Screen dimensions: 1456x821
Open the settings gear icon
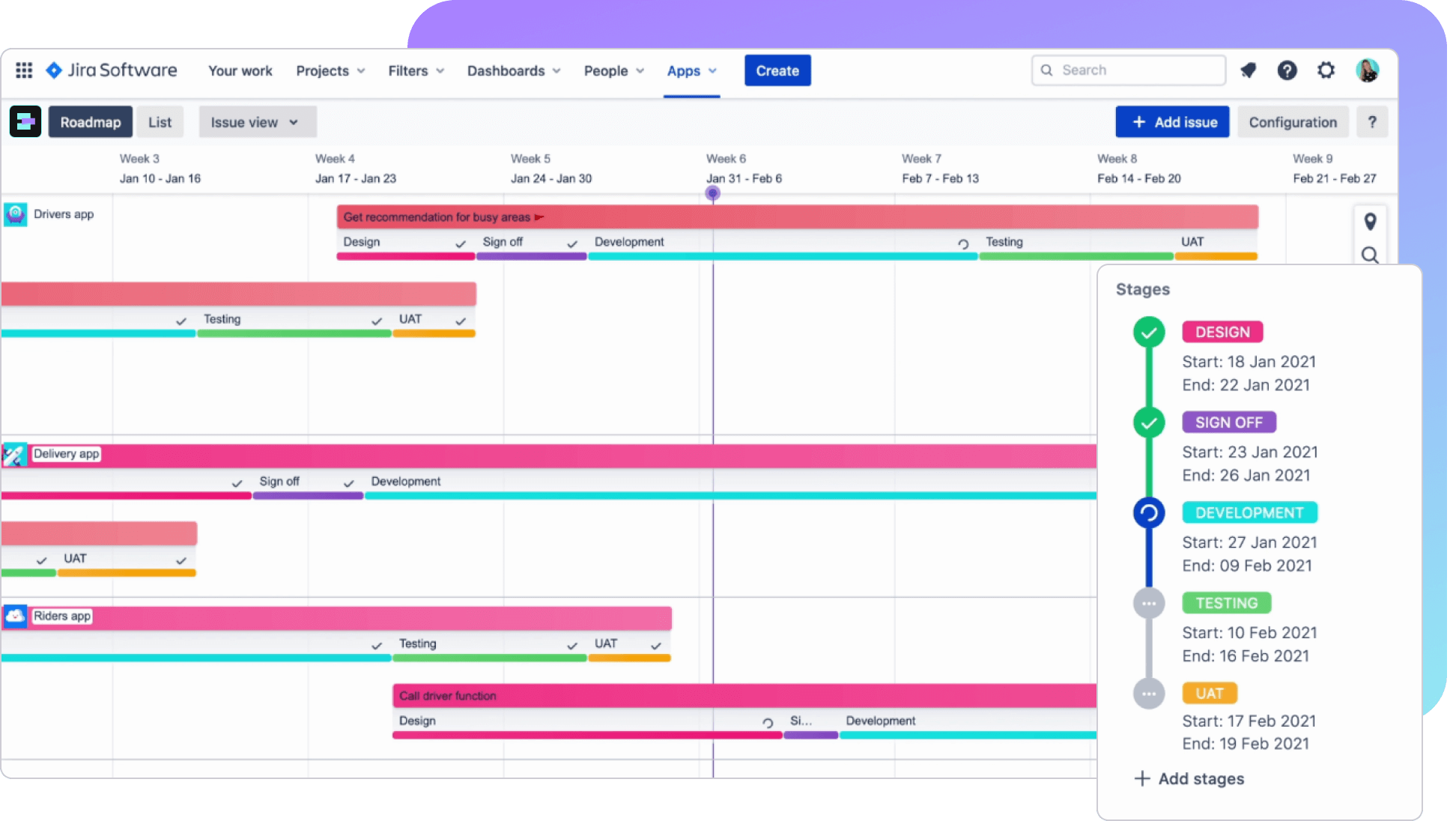1326,70
